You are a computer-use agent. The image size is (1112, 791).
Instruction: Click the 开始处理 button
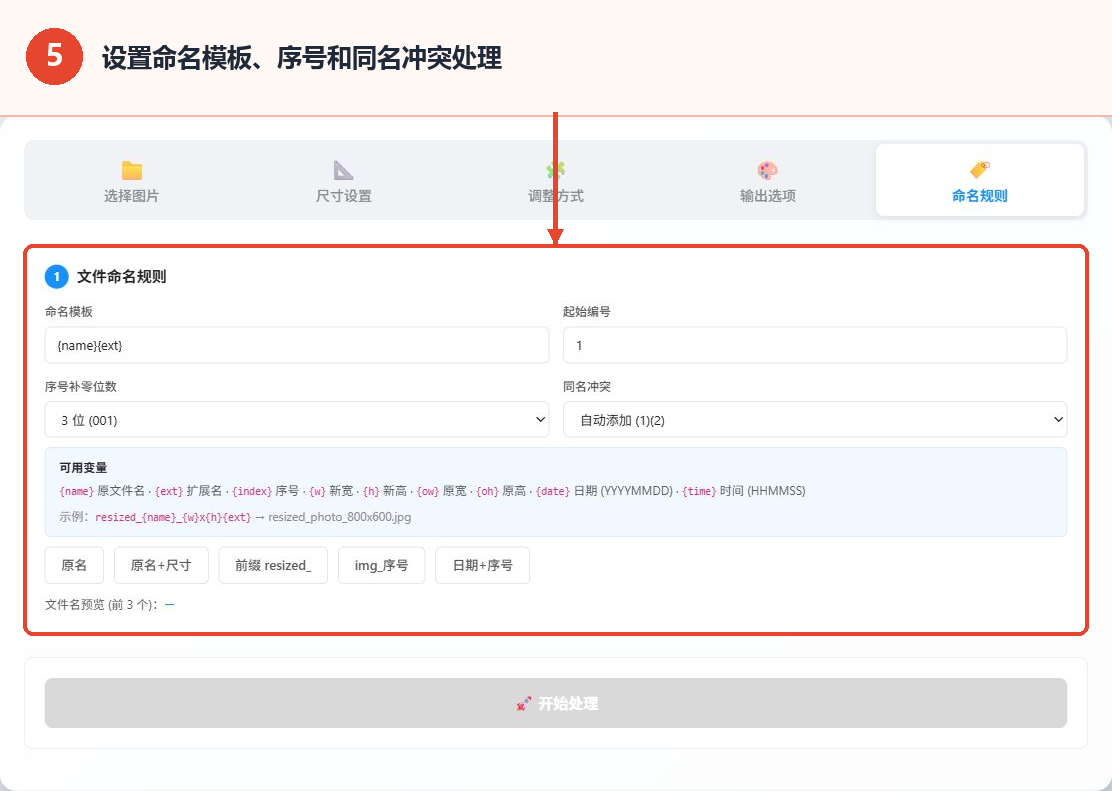pos(555,703)
